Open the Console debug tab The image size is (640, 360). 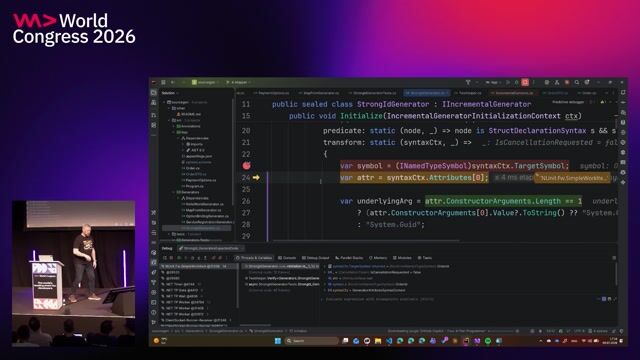tap(287, 258)
